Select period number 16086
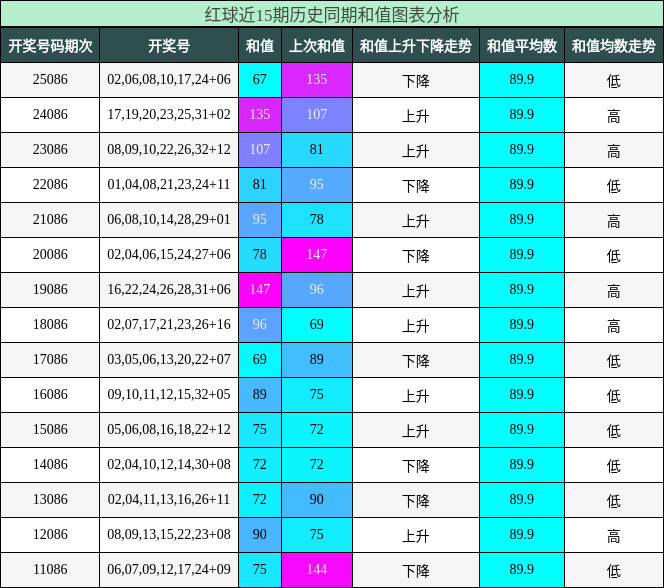 click(50, 395)
